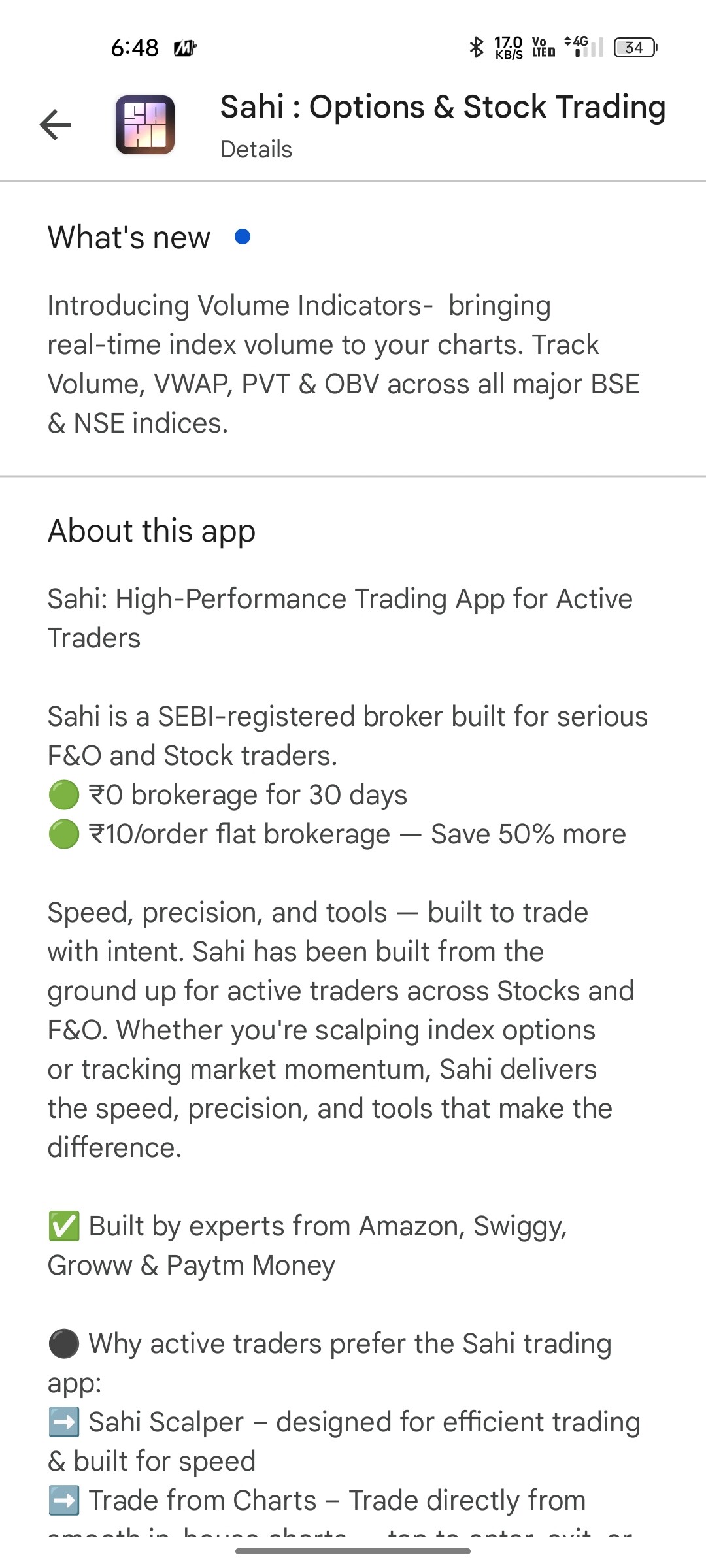
Task: Tap the What's new heading
Action: [129, 237]
